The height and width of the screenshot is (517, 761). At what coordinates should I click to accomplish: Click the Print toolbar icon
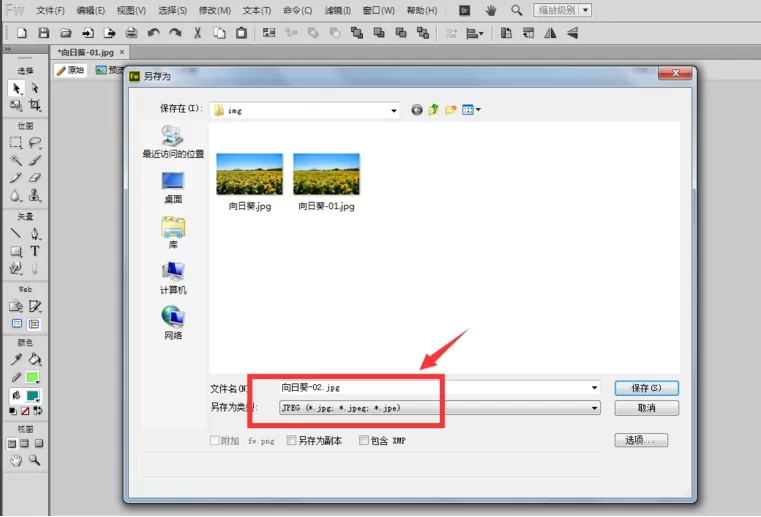[131, 33]
